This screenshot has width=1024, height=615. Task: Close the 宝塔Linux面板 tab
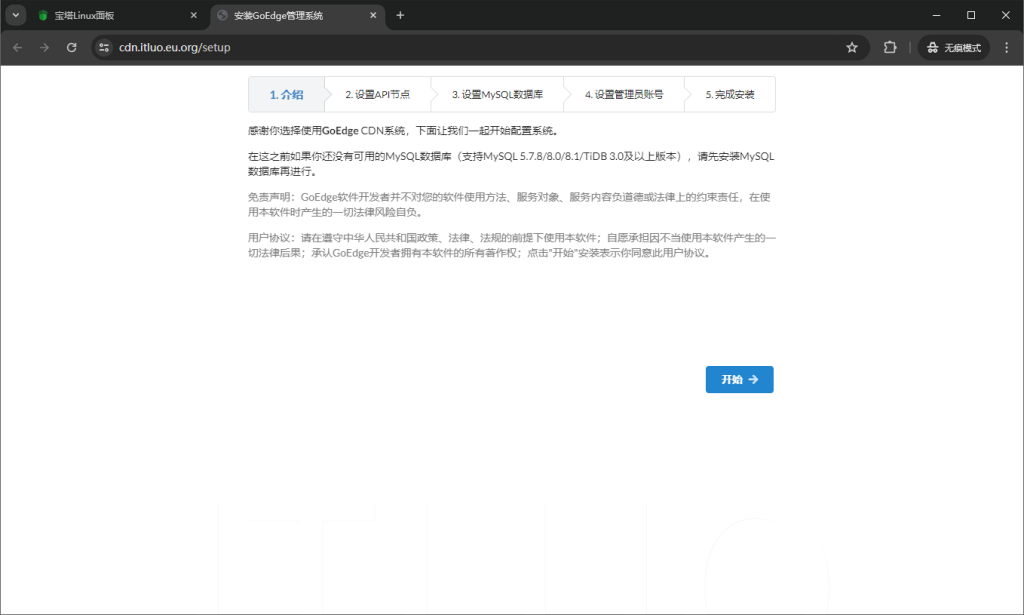pyautogui.click(x=193, y=15)
